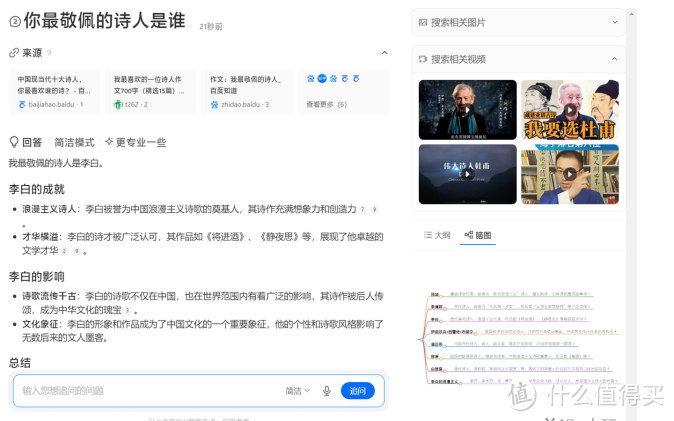Image resolution: width=674 pixels, height=421 pixels.
Task: Switch to 大纲 outline tab
Action: point(437,235)
